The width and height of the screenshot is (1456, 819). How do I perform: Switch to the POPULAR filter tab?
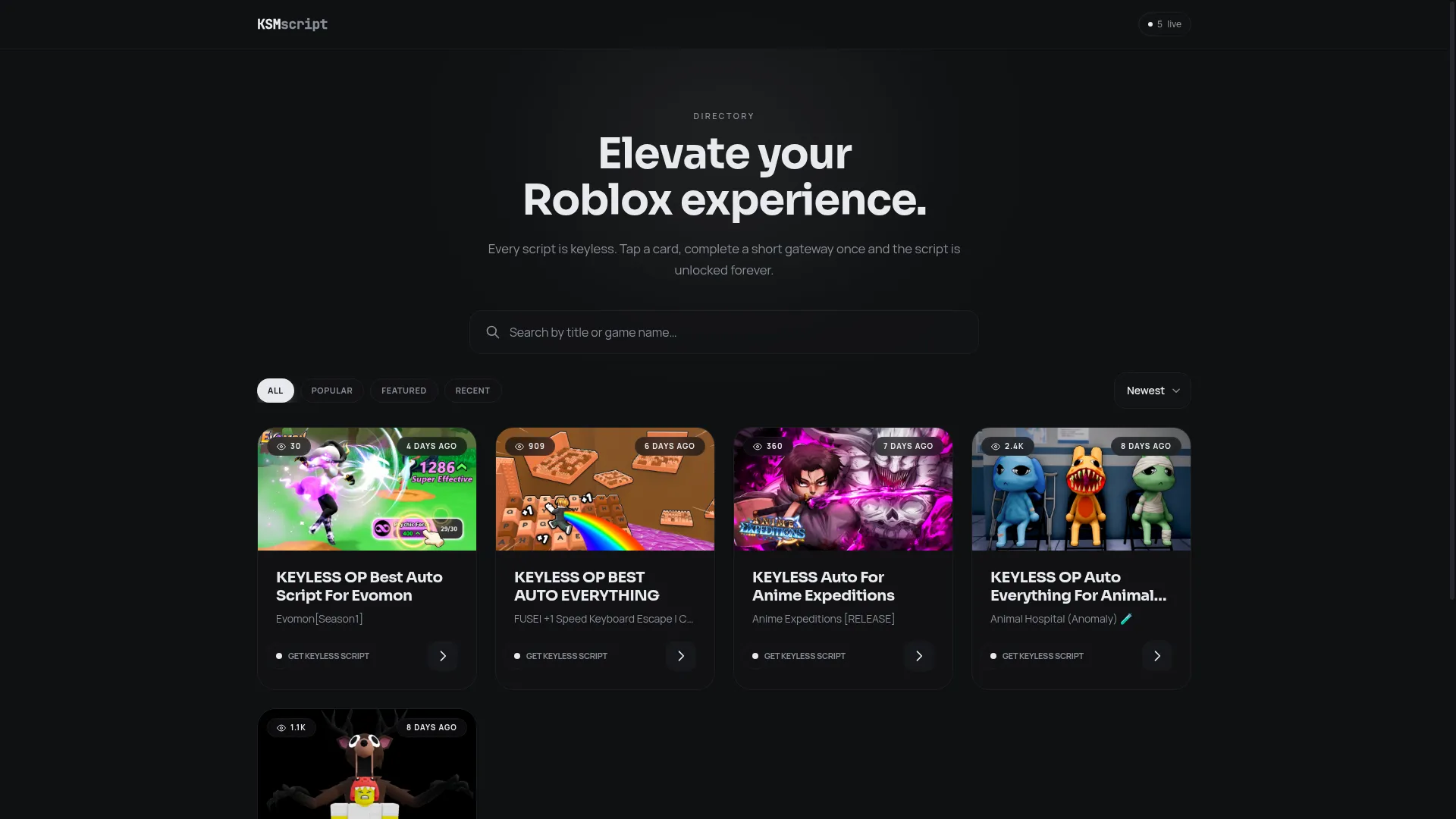[331, 391]
